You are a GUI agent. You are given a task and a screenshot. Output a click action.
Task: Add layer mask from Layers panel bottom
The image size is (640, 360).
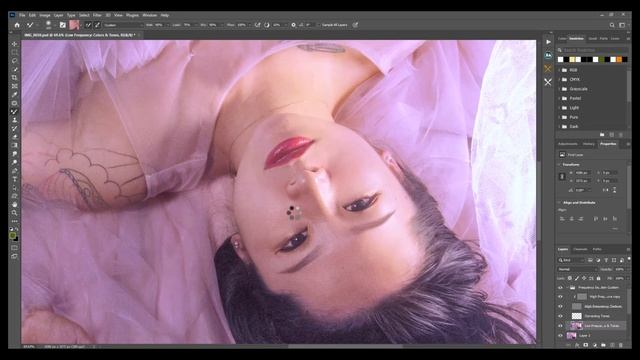click(x=586, y=345)
